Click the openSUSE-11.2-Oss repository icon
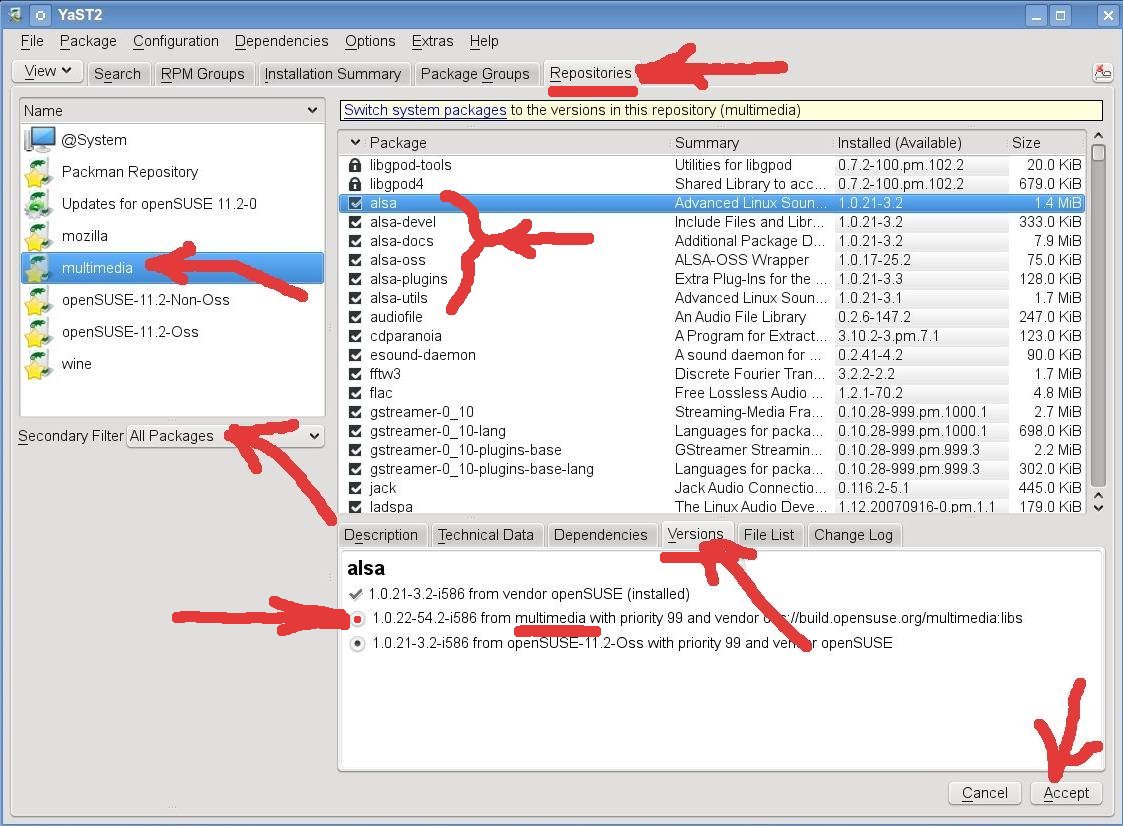Image resolution: width=1123 pixels, height=826 pixels. pyautogui.click(x=37, y=332)
